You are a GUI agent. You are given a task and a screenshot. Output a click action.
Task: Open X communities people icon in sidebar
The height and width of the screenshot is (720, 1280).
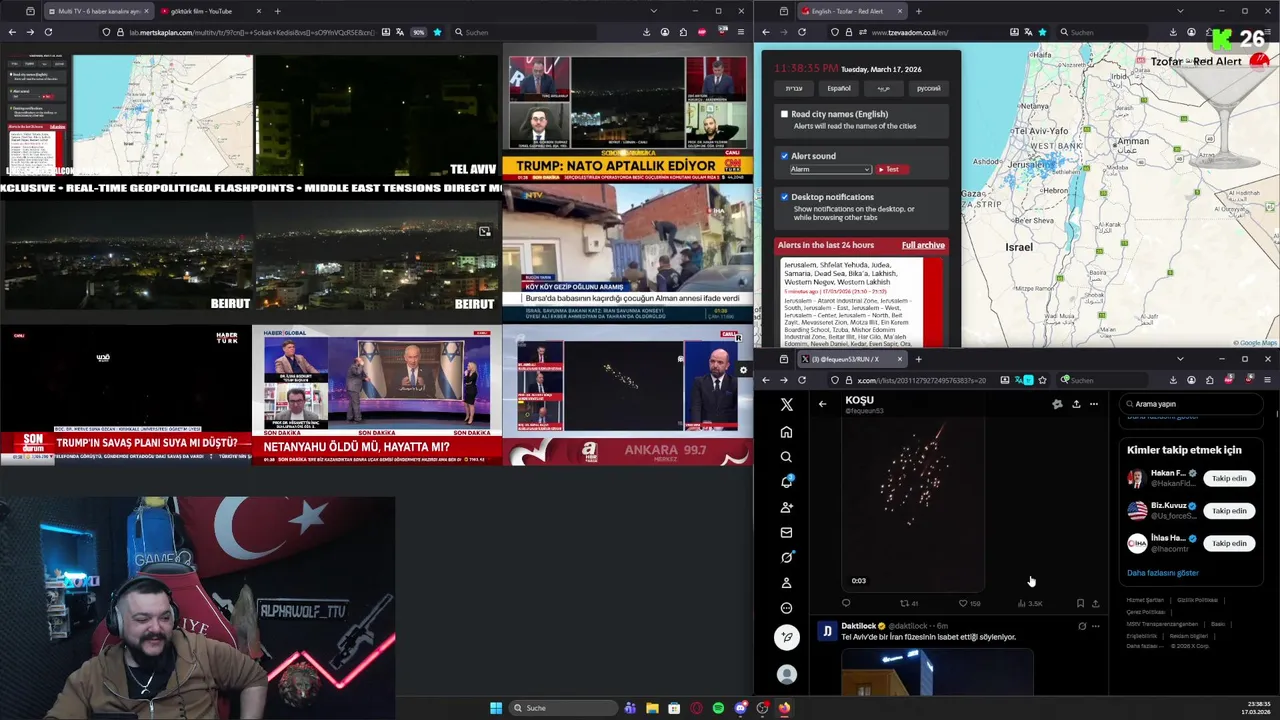coord(786,507)
